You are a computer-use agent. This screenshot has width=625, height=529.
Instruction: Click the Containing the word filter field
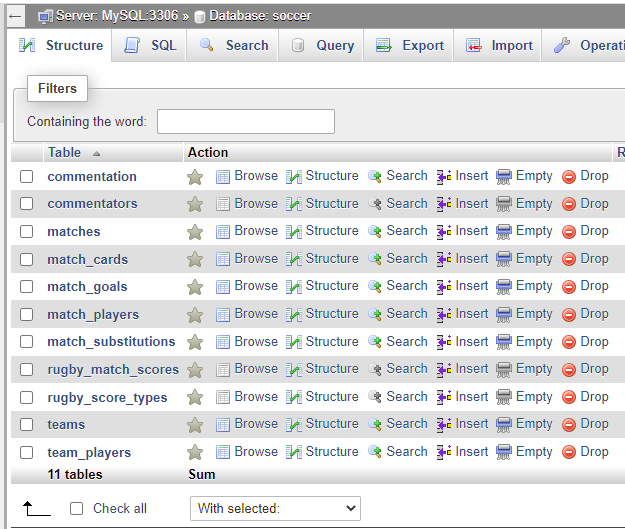(x=246, y=122)
